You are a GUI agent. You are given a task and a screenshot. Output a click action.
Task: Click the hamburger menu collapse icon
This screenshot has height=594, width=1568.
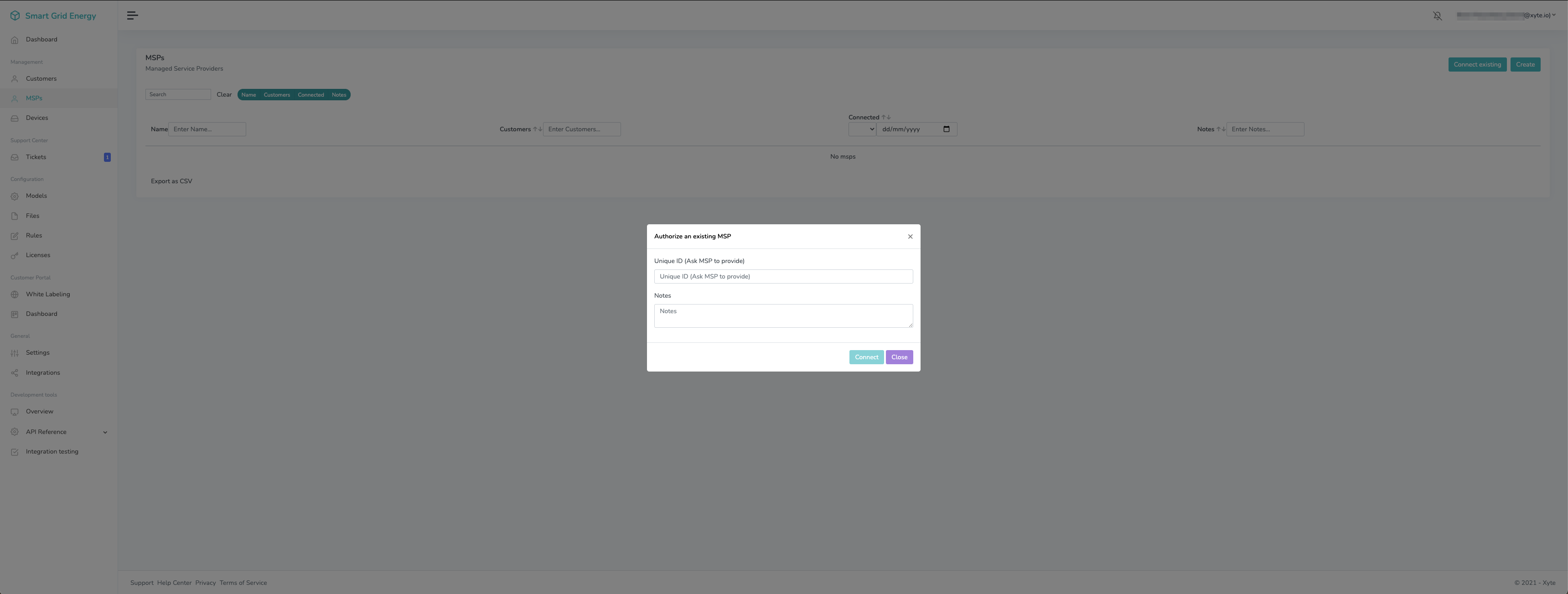tap(132, 15)
